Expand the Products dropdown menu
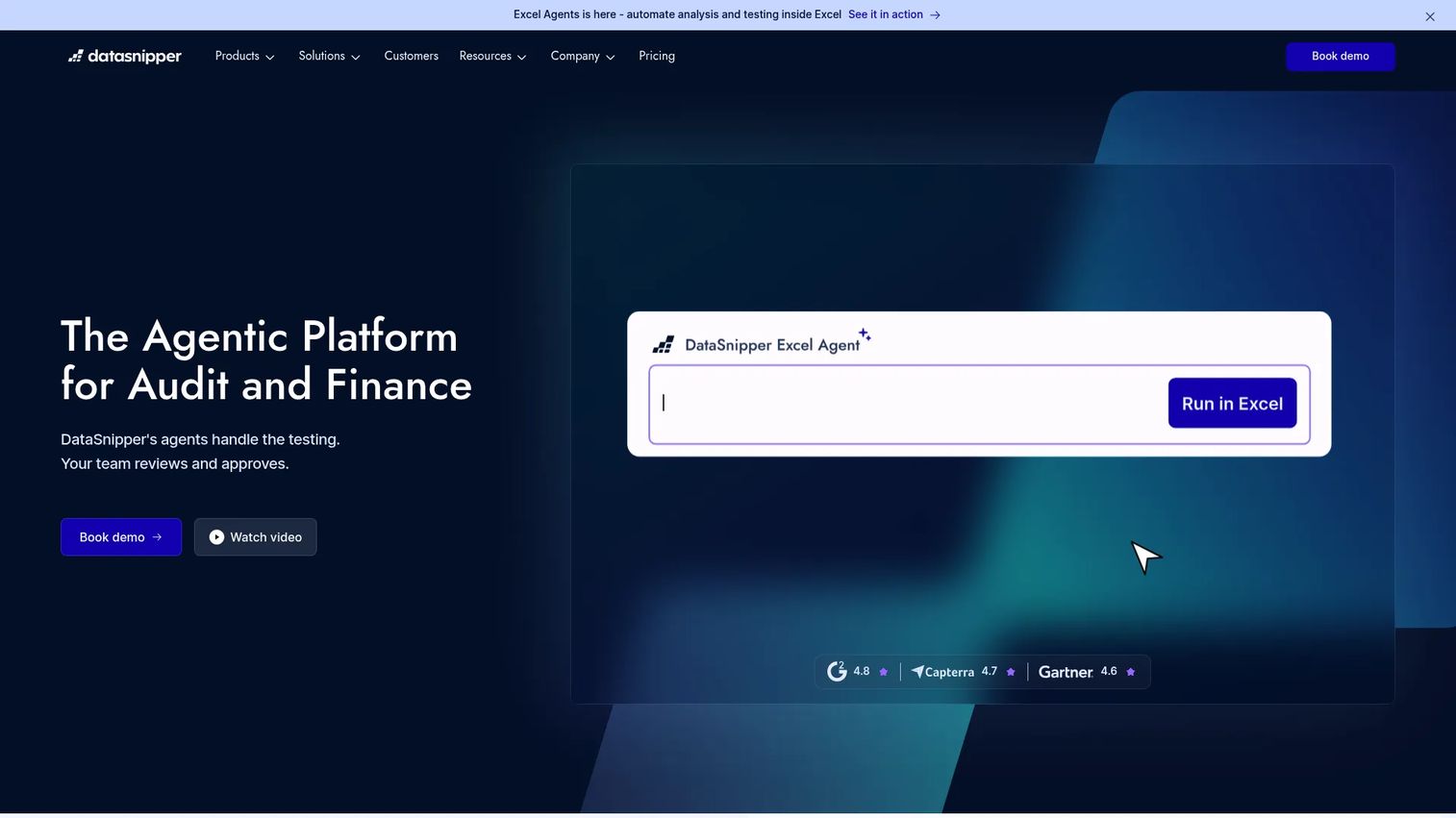1456x818 pixels. (245, 57)
